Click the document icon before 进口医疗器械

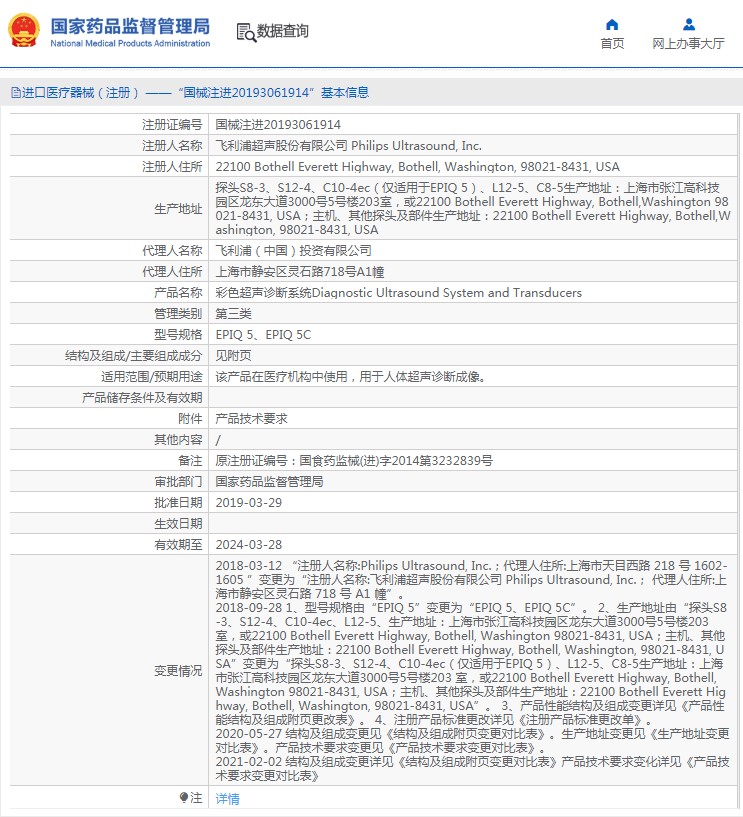point(16,93)
